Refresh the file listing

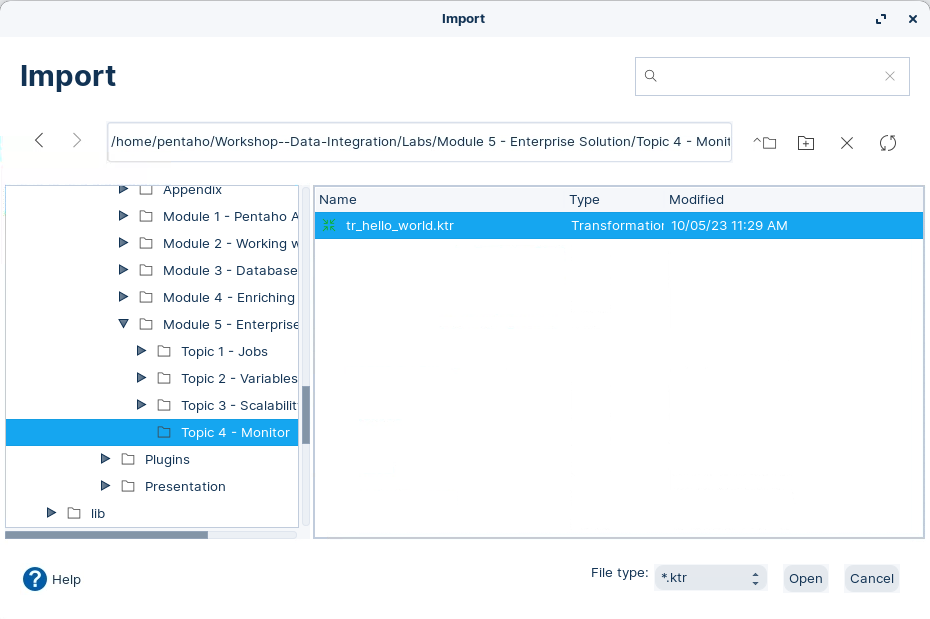tap(888, 143)
